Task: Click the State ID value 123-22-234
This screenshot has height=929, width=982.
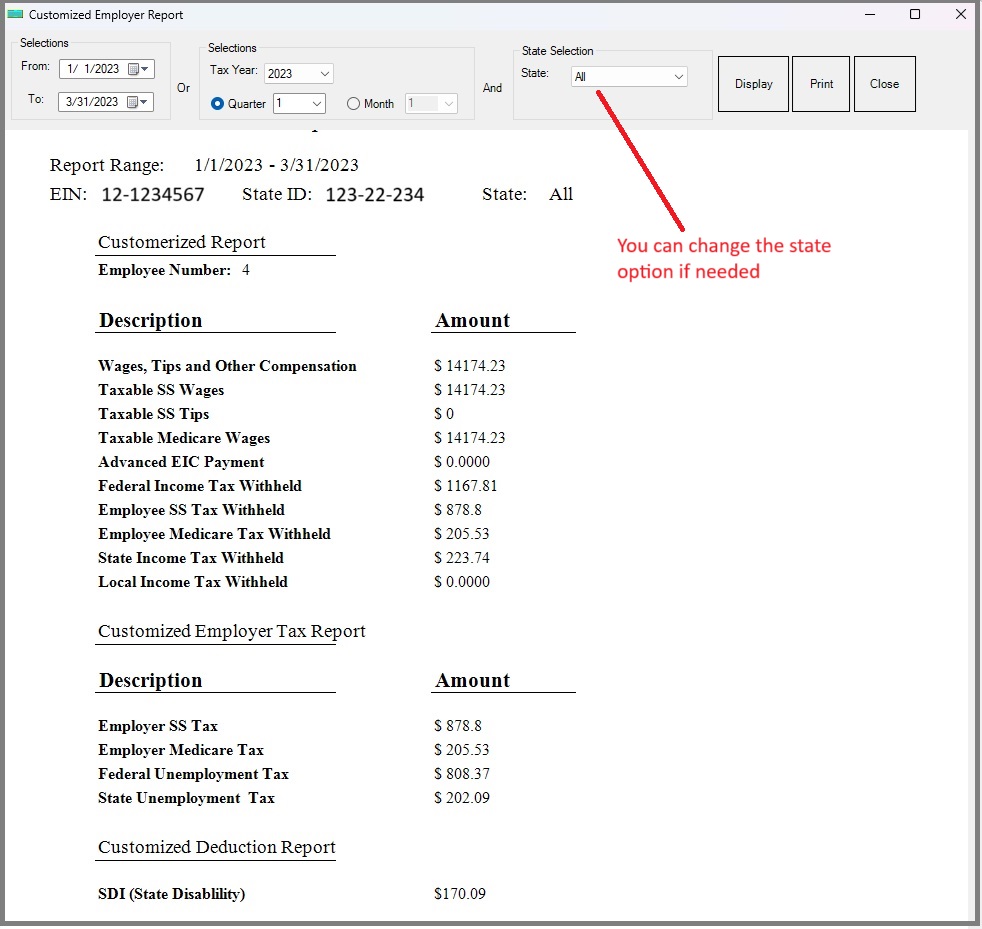Action: [374, 195]
